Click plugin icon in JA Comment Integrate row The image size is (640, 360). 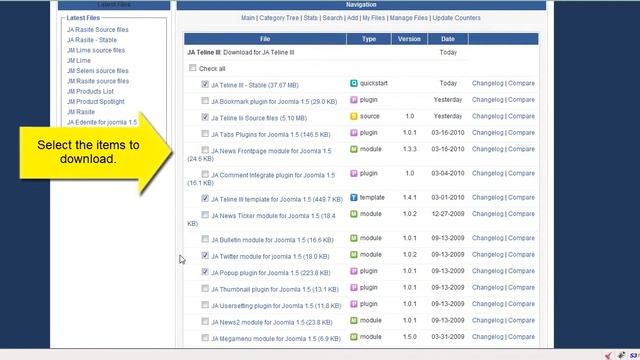(354, 173)
